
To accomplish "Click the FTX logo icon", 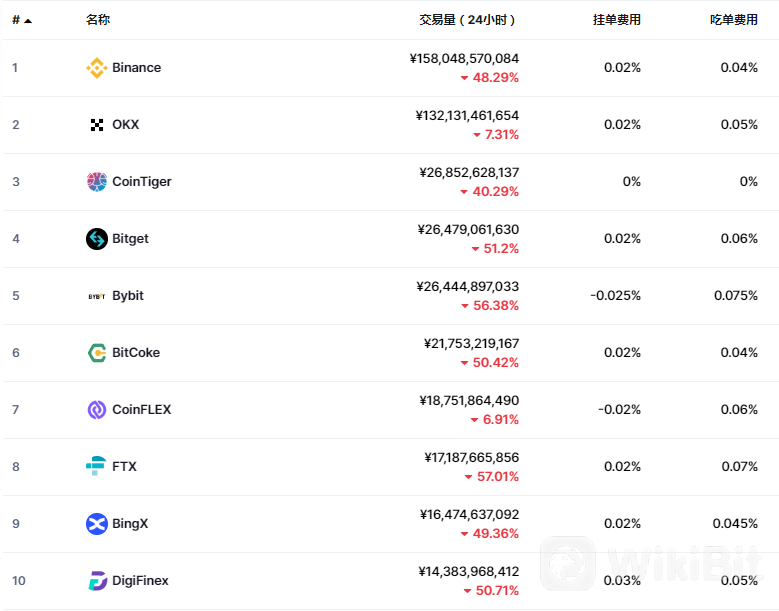I will click(97, 467).
